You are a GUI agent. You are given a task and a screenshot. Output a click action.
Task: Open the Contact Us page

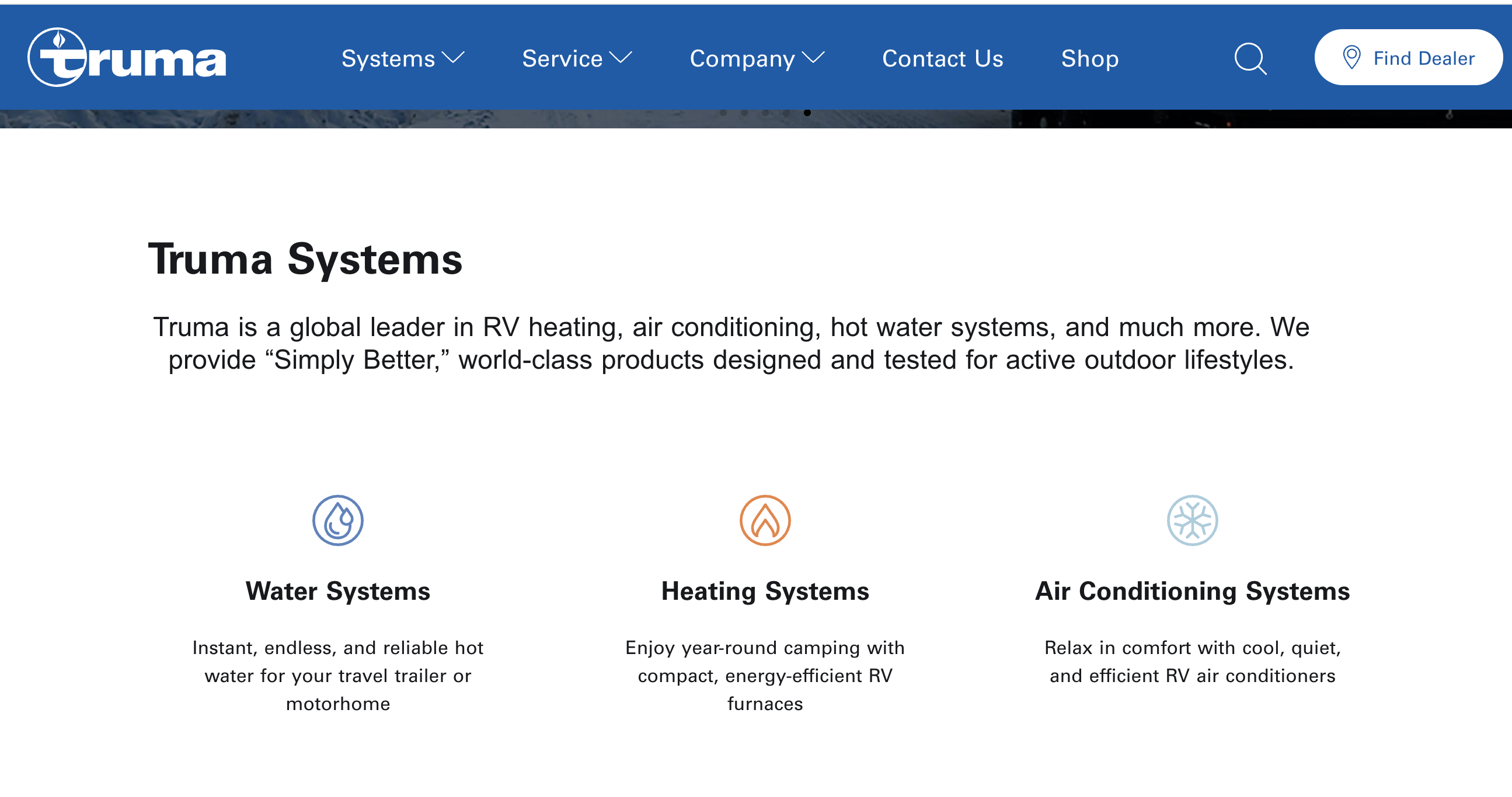point(943,58)
